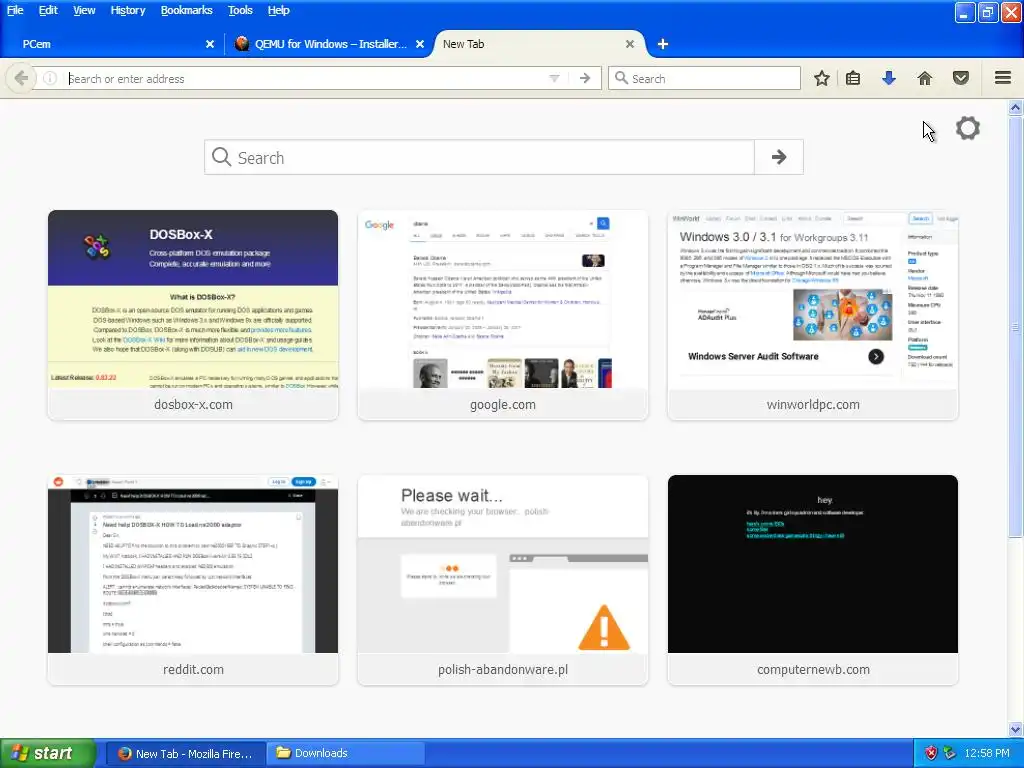Open the History menu
Image resolution: width=1024 pixels, height=768 pixels.
click(127, 10)
